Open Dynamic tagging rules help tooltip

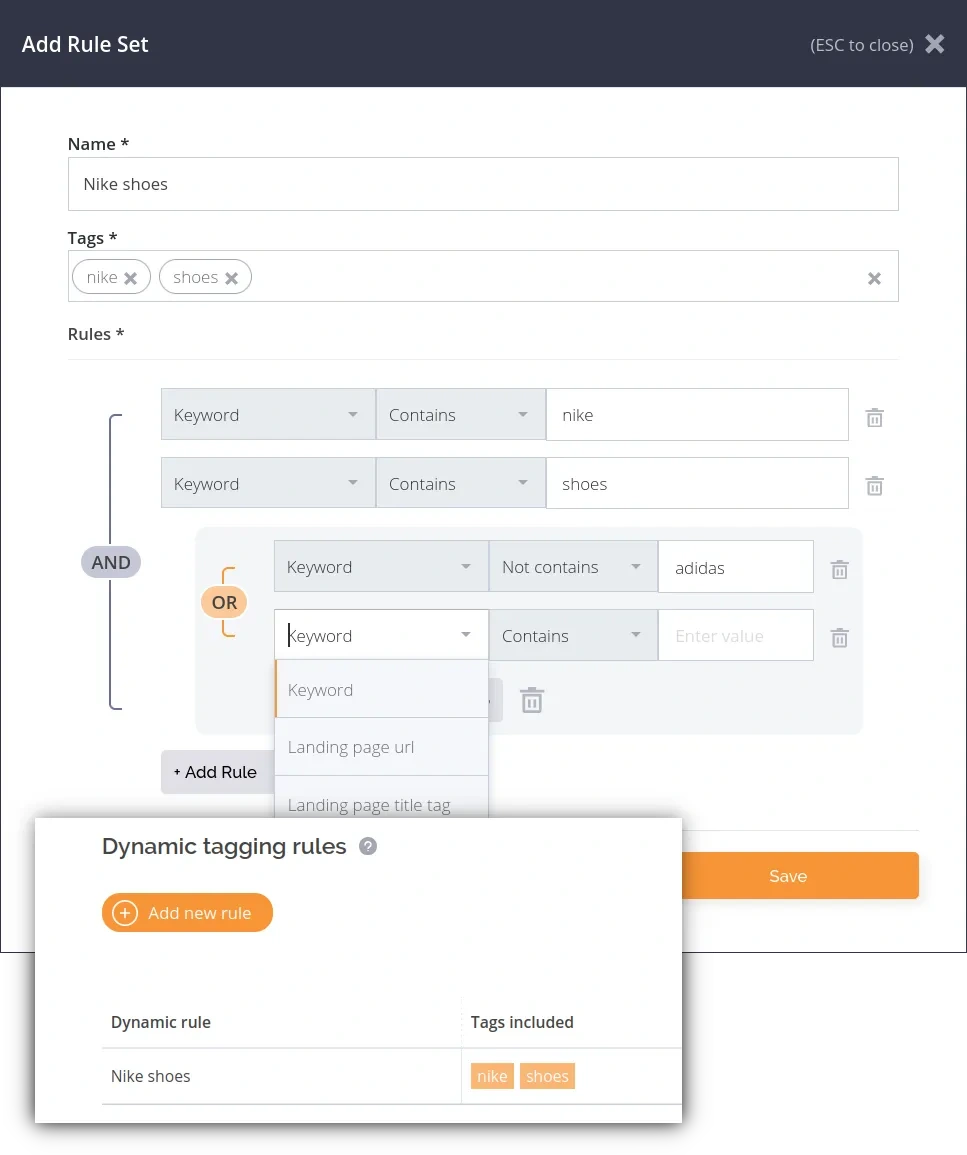(367, 846)
